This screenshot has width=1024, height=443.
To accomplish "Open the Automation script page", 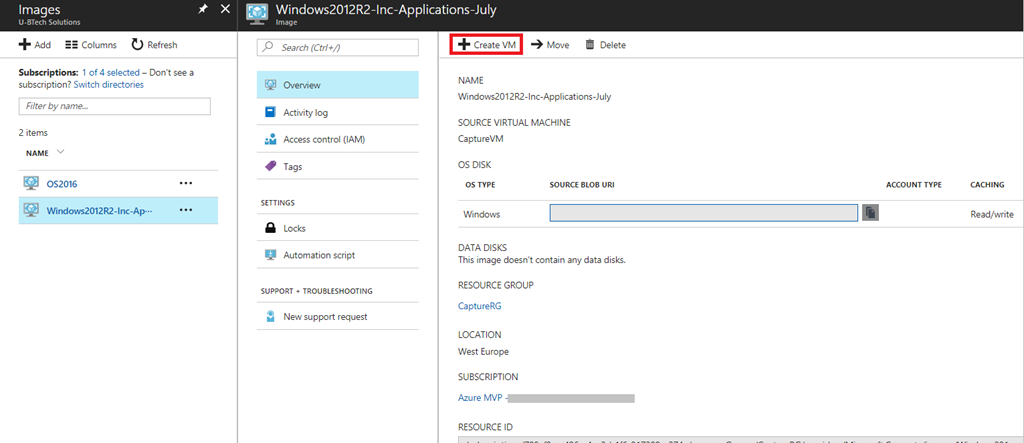I will (x=338, y=255).
